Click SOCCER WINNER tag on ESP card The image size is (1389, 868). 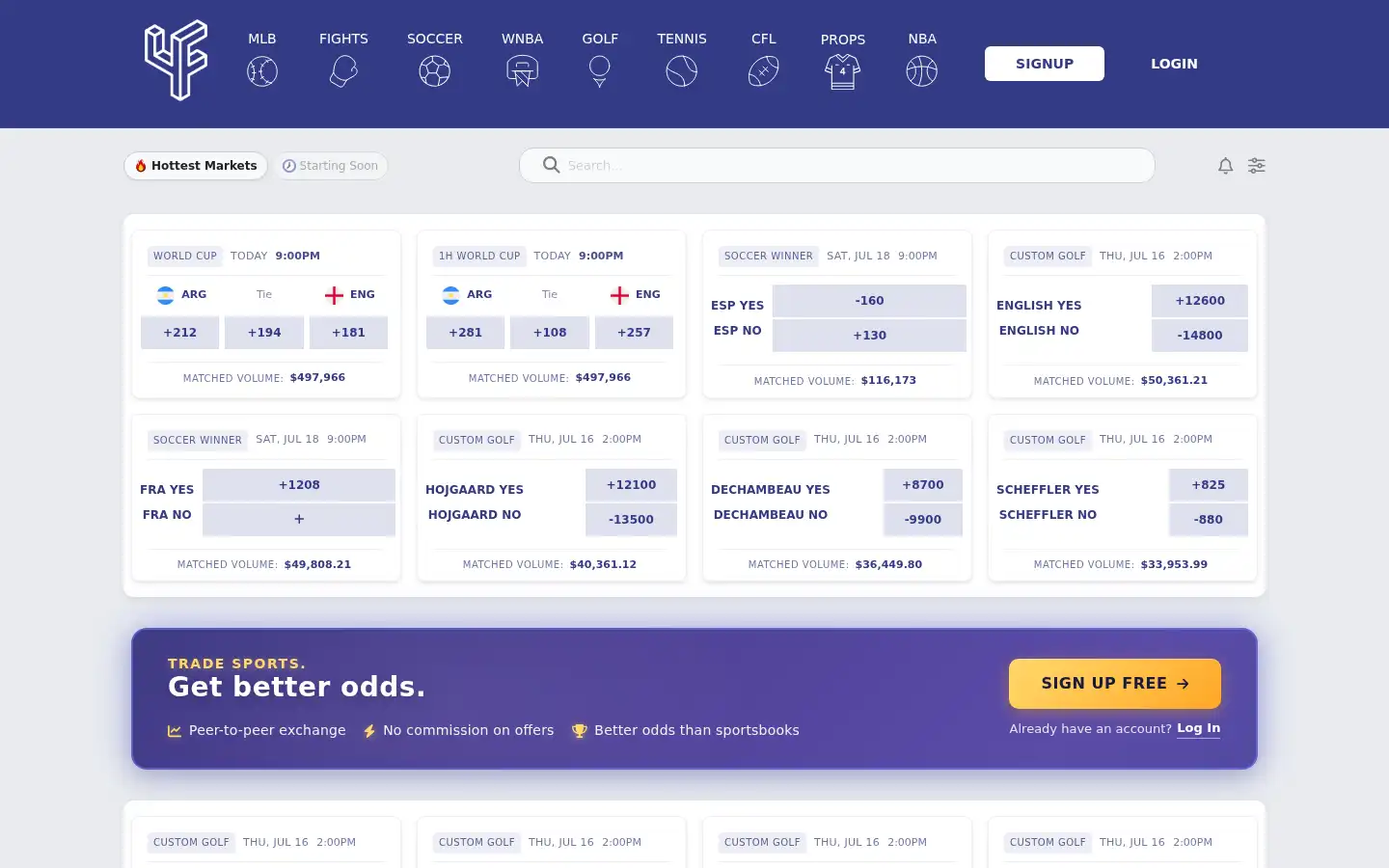click(769, 257)
